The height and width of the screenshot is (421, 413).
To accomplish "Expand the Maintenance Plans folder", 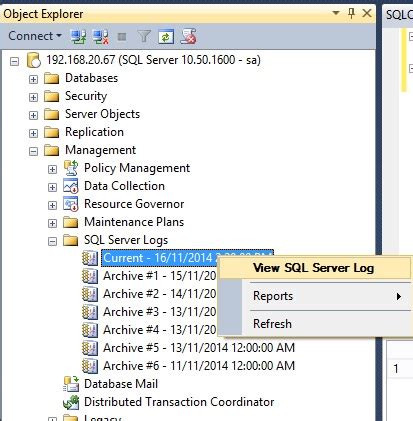I will [x=52, y=223].
